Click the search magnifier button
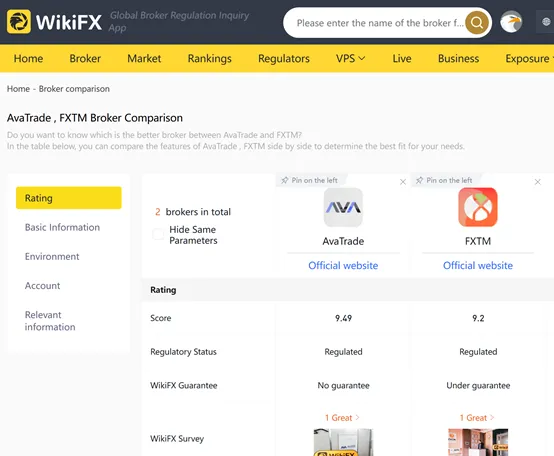The height and width of the screenshot is (456, 554). tap(477, 23)
